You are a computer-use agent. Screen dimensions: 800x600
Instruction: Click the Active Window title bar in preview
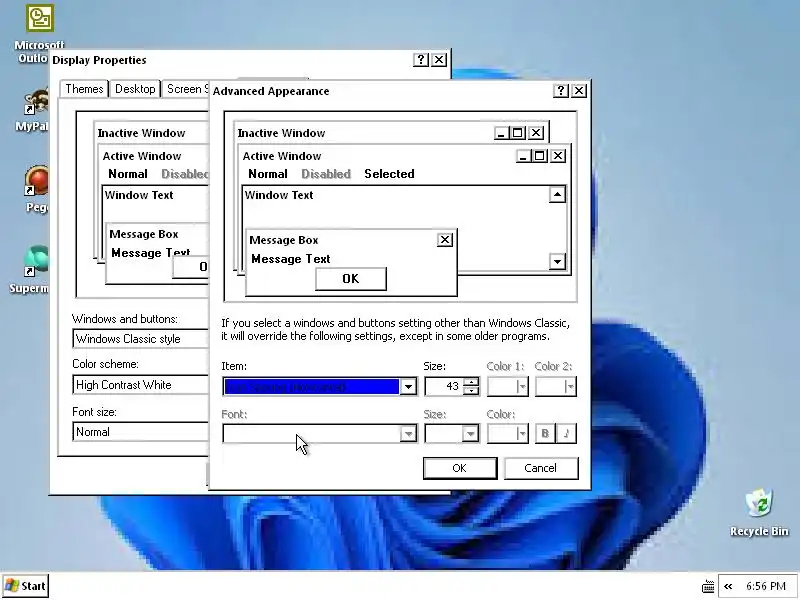(403, 156)
